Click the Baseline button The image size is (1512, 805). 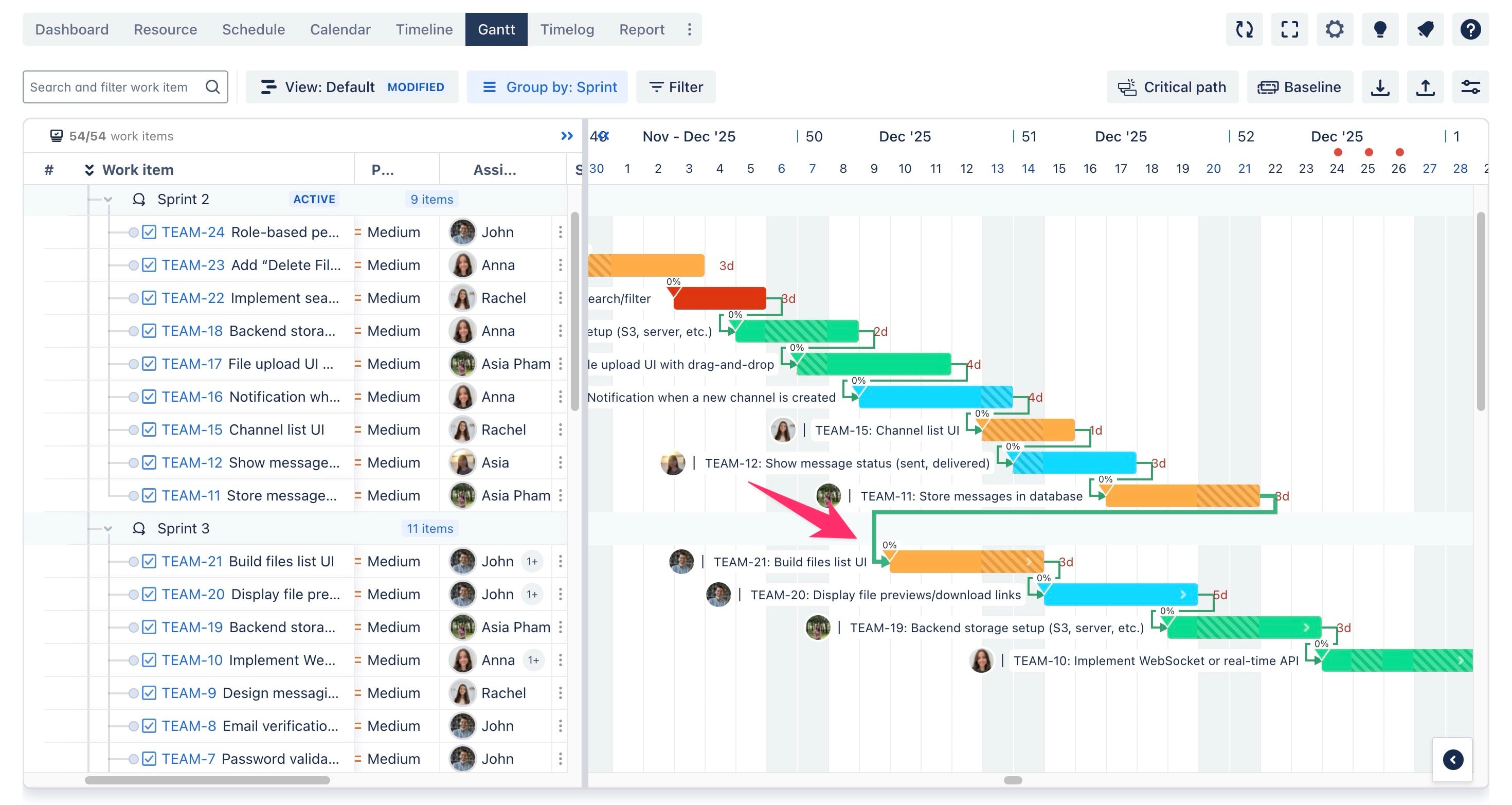[x=1300, y=87]
